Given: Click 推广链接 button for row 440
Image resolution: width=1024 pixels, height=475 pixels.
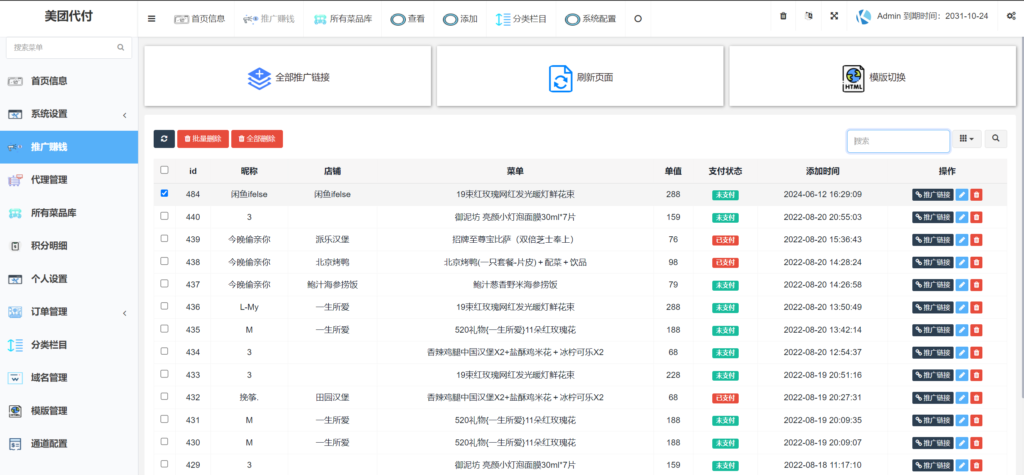Looking at the screenshot, I should 932,217.
